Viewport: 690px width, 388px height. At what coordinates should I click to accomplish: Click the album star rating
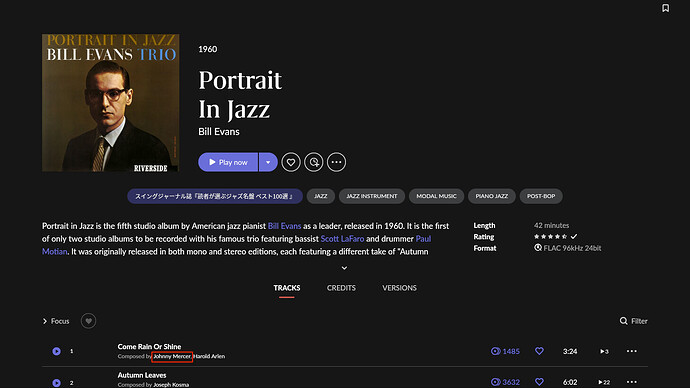coord(551,237)
